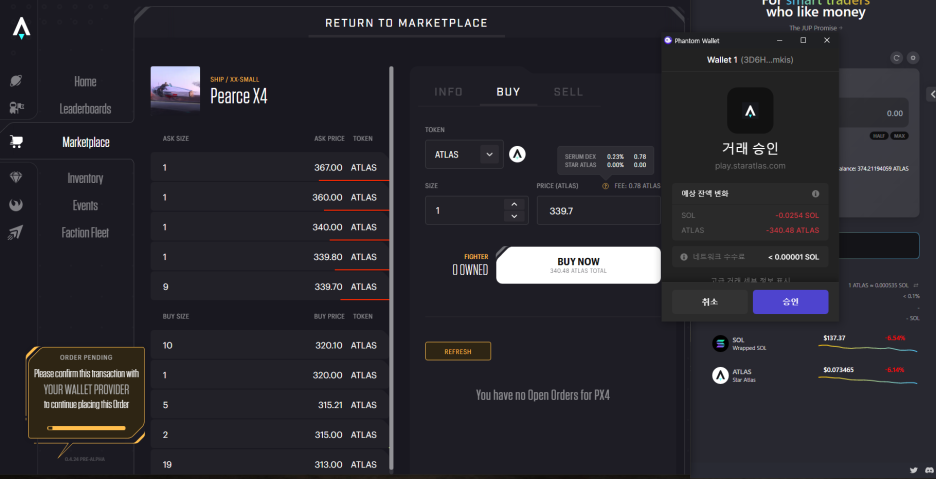Maximize the Phantom Wallet window
Screen dimensions: 936x479
(x=803, y=40)
